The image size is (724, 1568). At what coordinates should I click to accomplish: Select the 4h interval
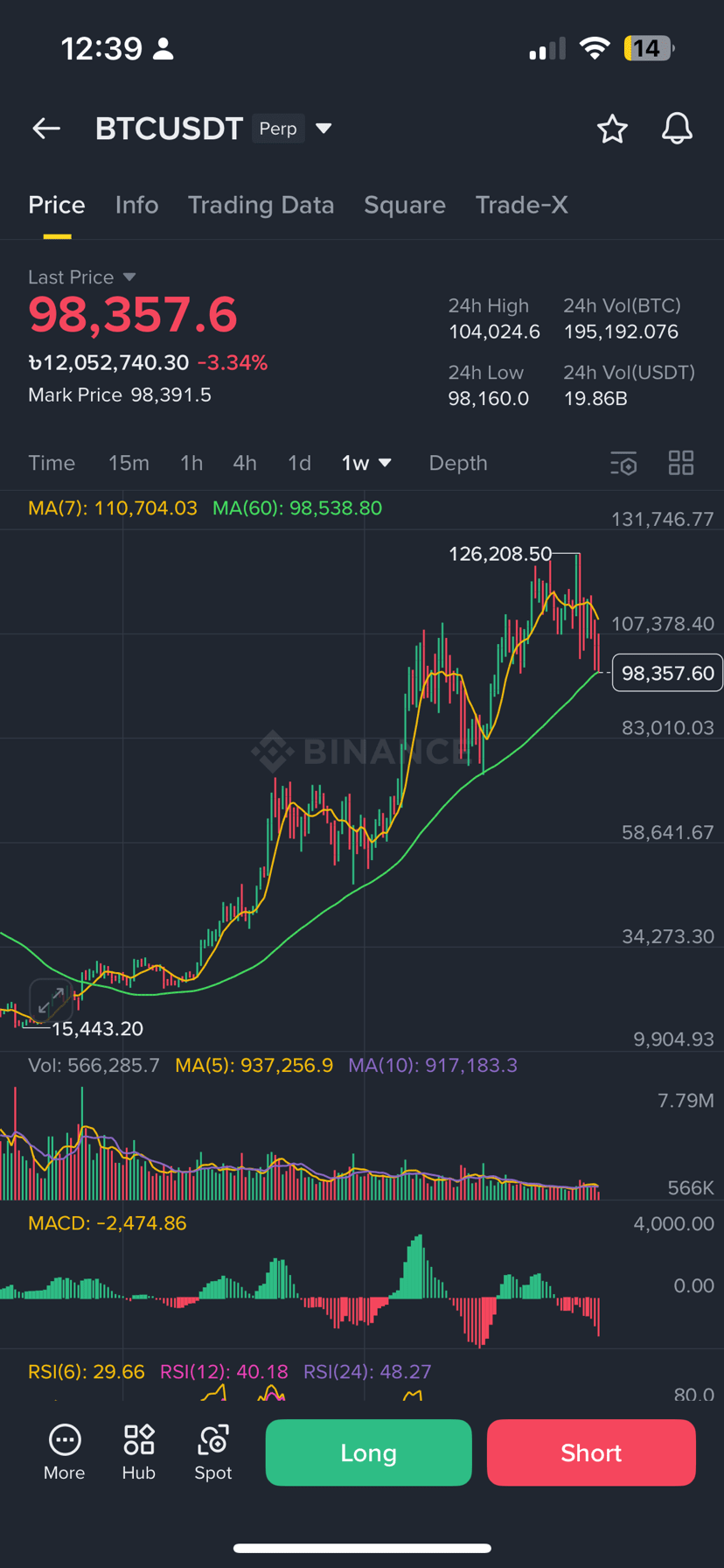tap(245, 463)
